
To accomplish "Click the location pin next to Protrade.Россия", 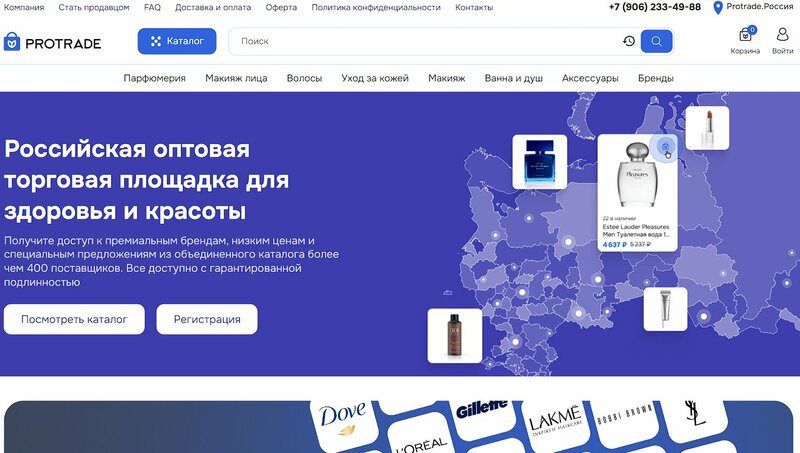I will coord(718,8).
